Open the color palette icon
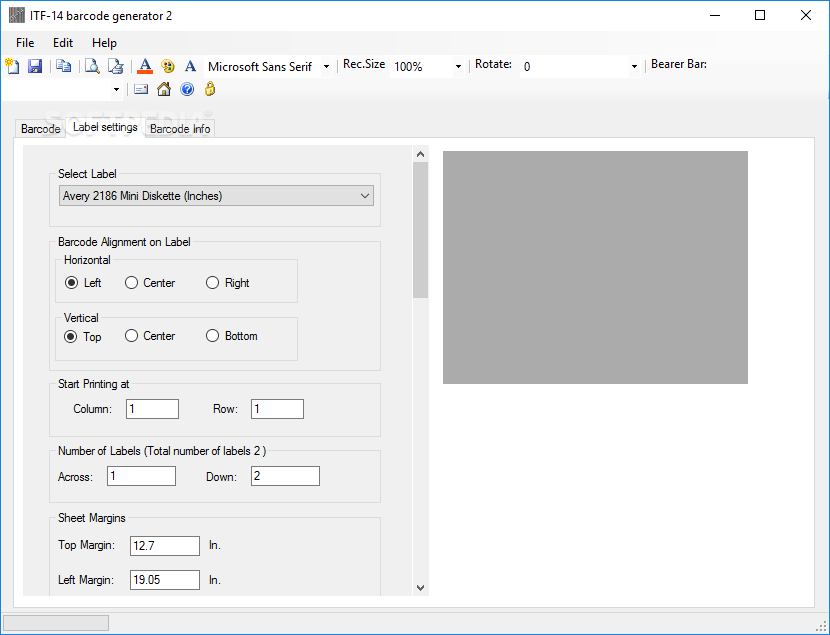The height and width of the screenshot is (635, 830). pos(168,66)
